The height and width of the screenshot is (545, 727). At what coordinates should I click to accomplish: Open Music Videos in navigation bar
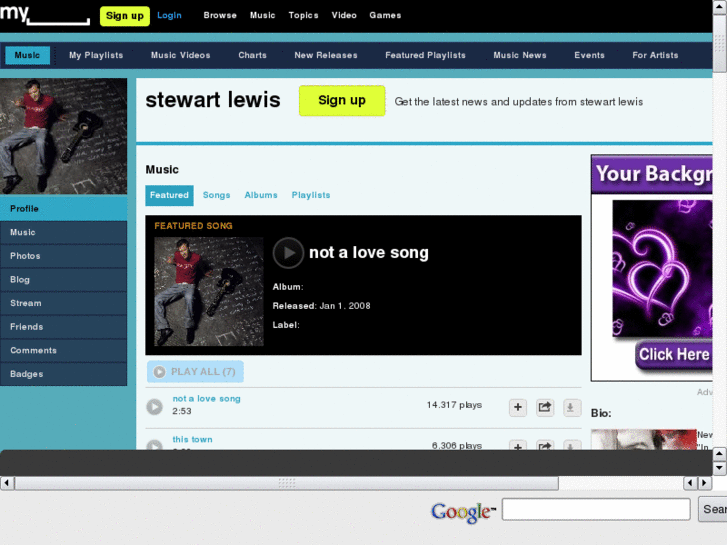click(x=180, y=56)
